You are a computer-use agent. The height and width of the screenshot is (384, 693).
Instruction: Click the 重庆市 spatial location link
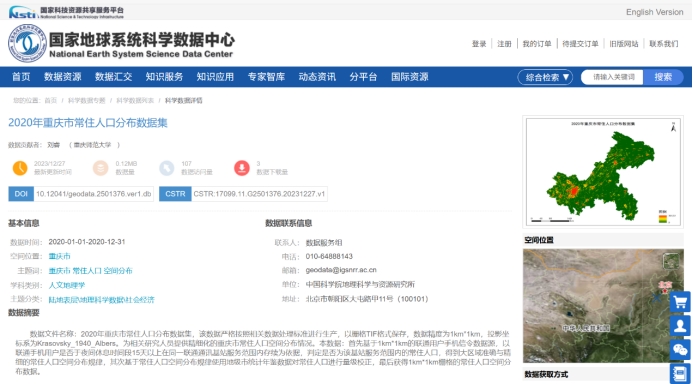pos(59,256)
